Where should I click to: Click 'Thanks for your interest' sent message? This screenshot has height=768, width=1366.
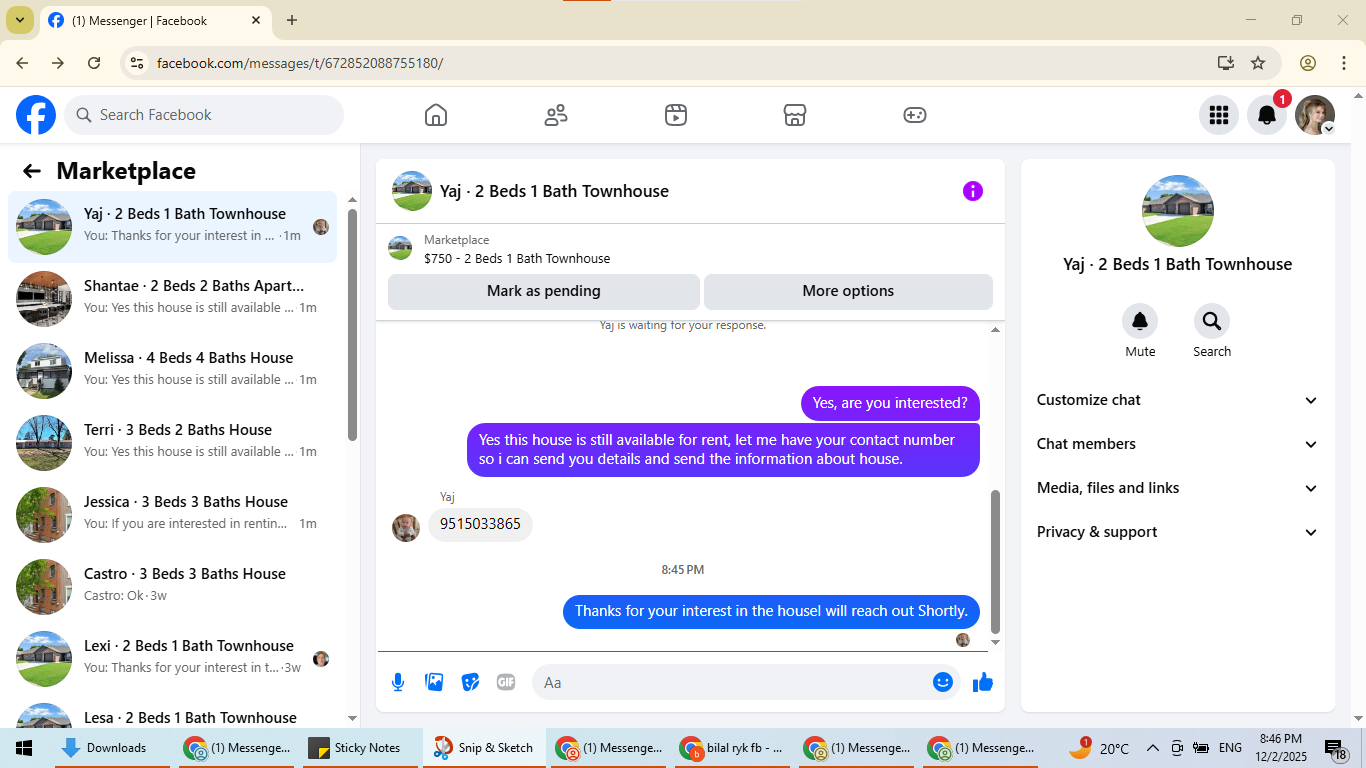771,611
